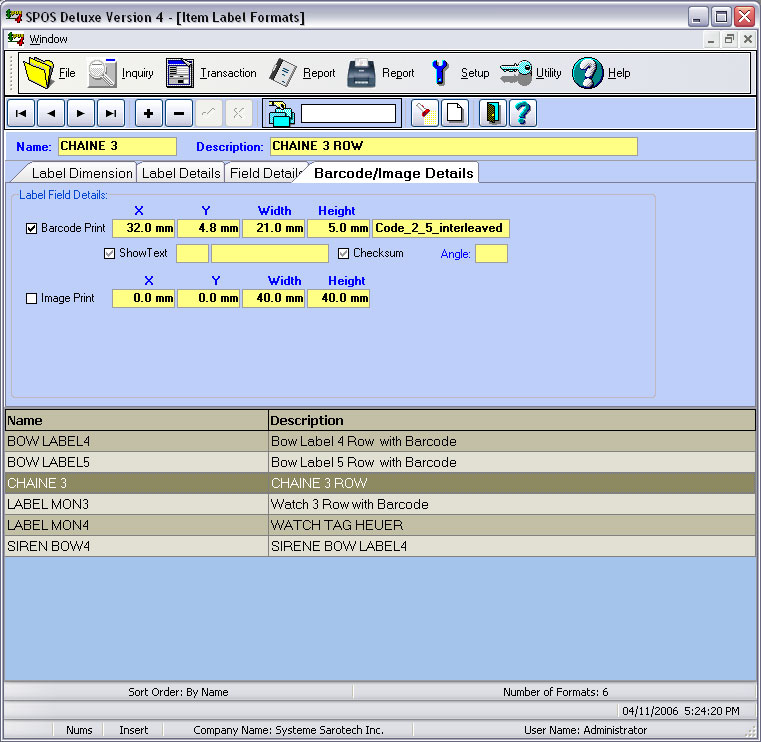The image size is (761, 742).
Task: Switch to Field Details tab
Action: coord(265,173)
